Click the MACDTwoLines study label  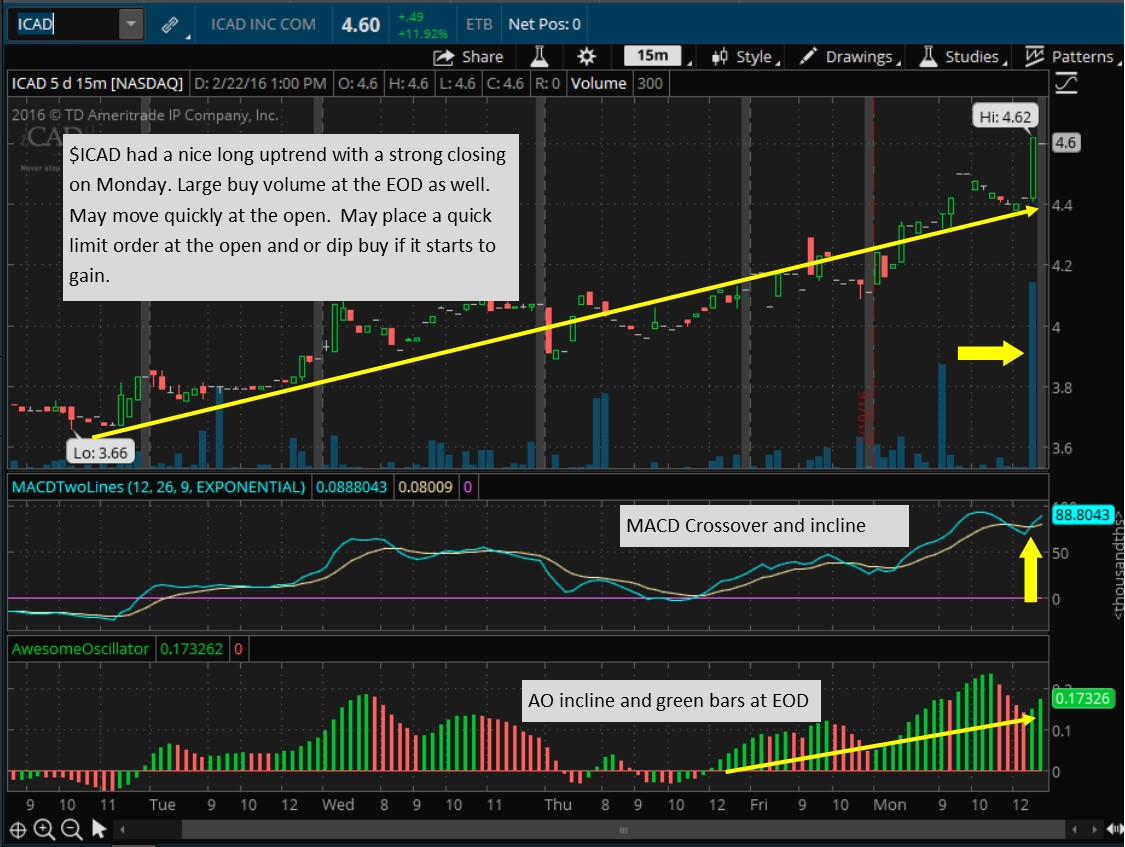[159, 487]
